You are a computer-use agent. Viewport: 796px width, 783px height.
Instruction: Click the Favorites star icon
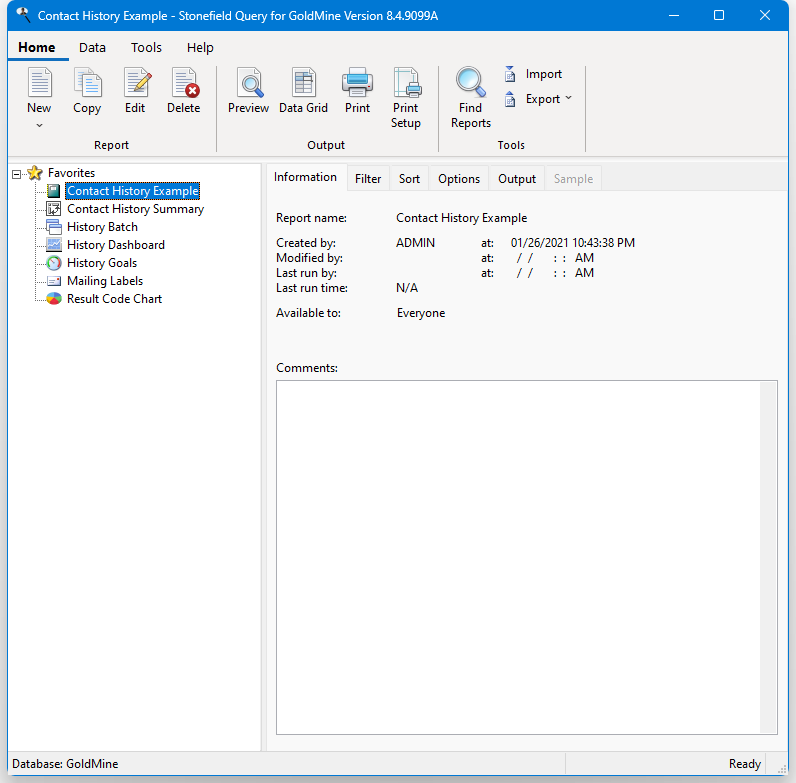pyautogui.click(x=35, y=173)
